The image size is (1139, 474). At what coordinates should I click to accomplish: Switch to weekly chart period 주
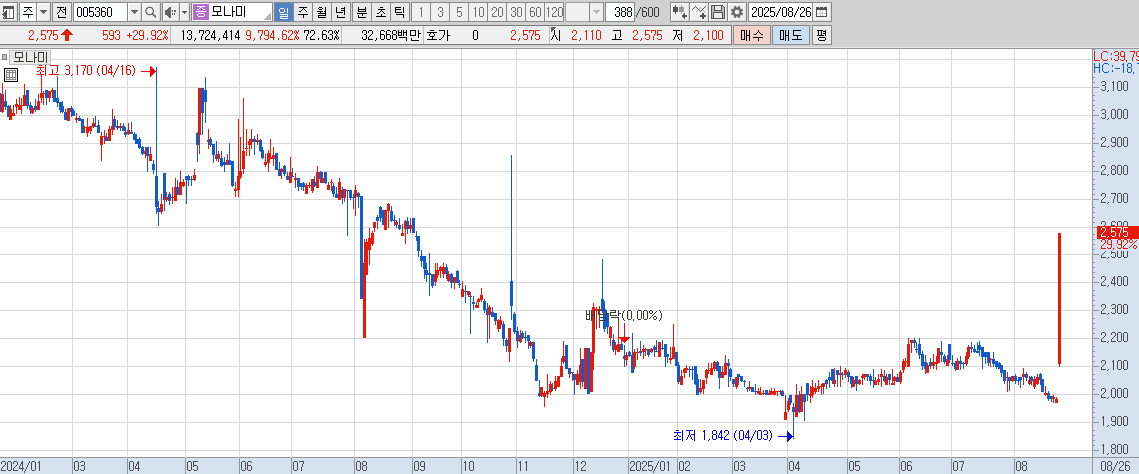point(302,12)
